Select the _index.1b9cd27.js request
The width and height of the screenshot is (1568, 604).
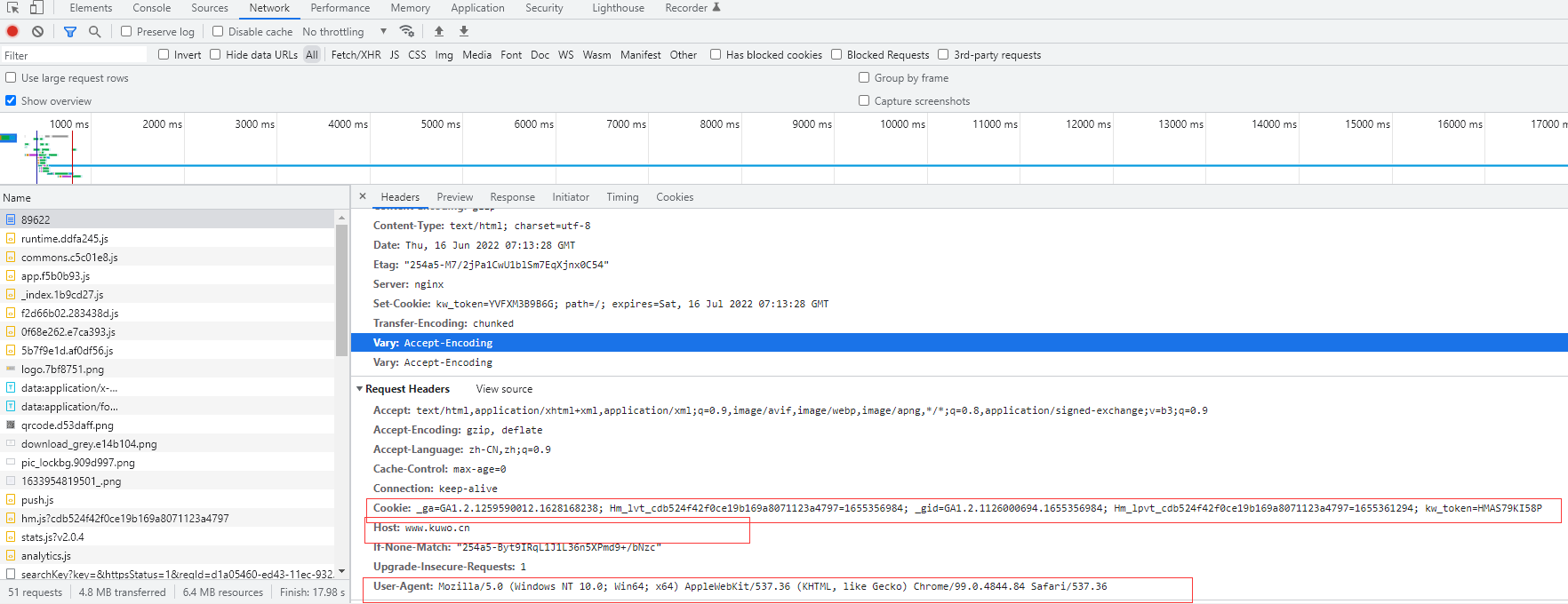point(168,294)
